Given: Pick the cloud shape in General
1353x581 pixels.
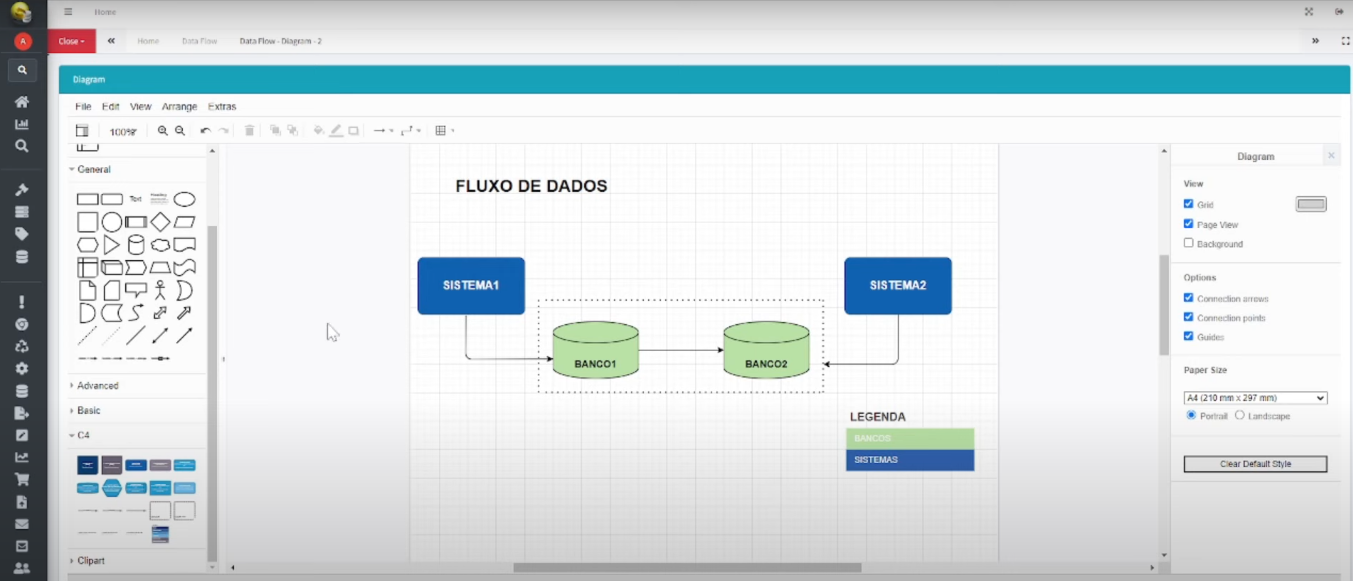Looking at the screenshot, I should [160, 245].
